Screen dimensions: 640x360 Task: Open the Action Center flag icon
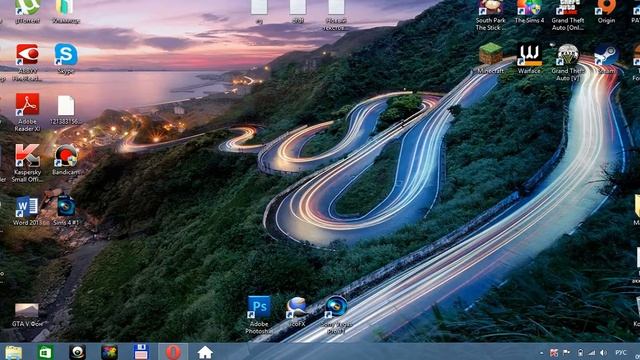(567, 353)
